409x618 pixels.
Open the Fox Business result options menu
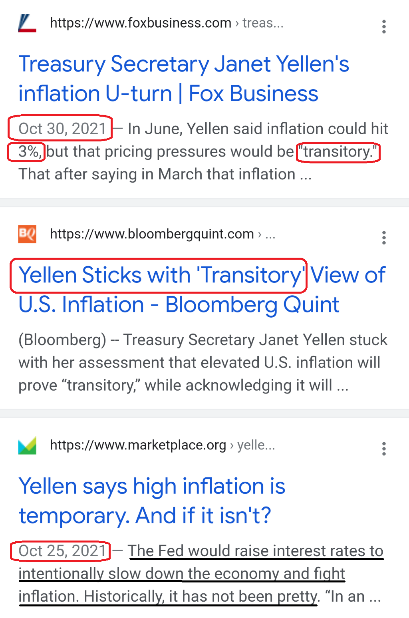(x=384, y=26)
